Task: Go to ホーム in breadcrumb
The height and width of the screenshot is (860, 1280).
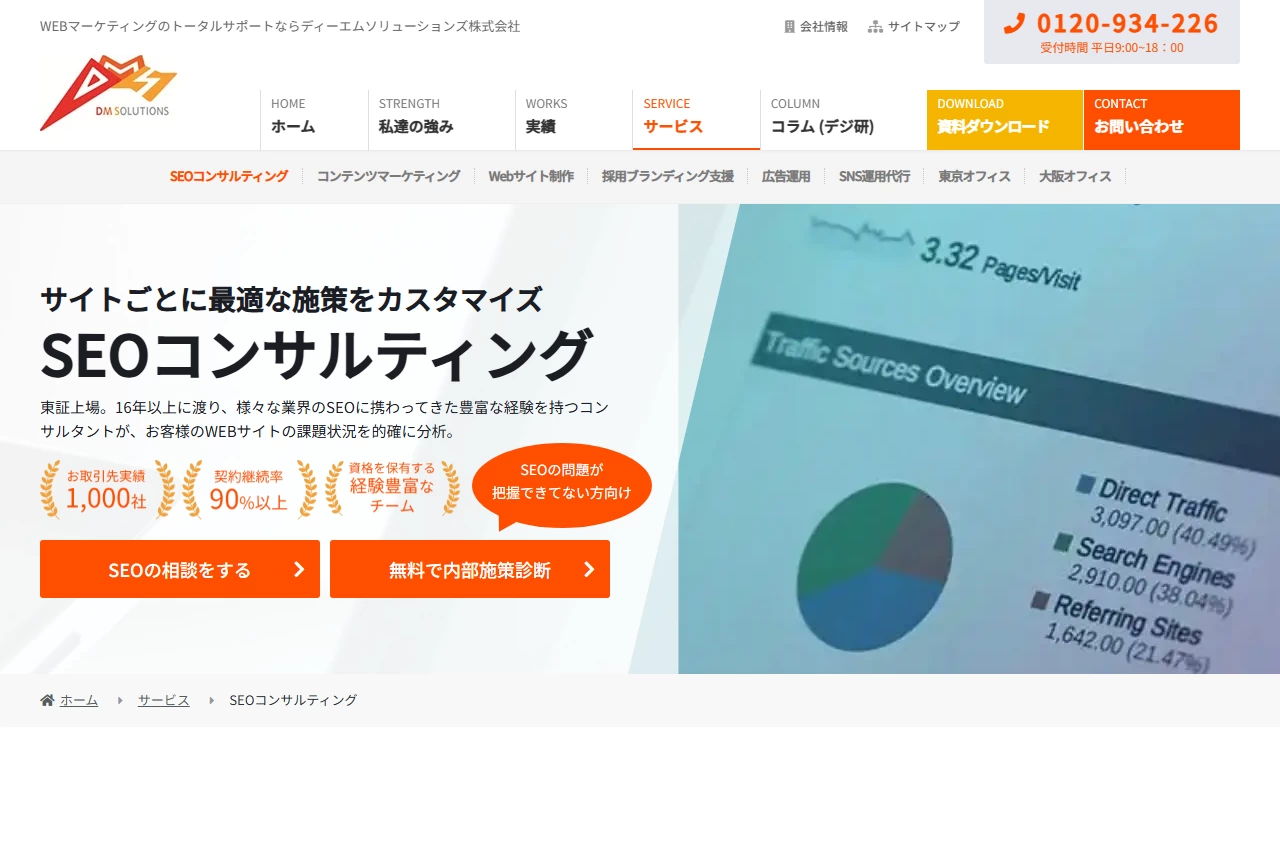Action: [x=79, y=700]
